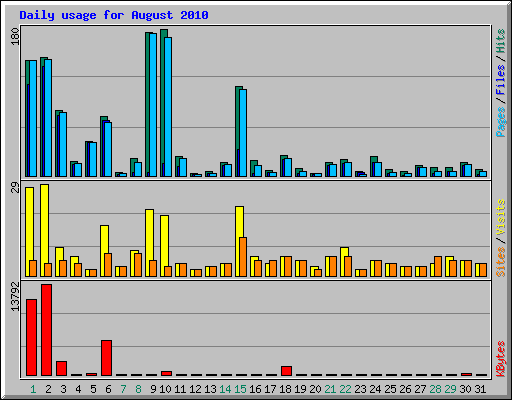
Task: Click the 'Daily usage for August 2010' title
Action: 114,15
